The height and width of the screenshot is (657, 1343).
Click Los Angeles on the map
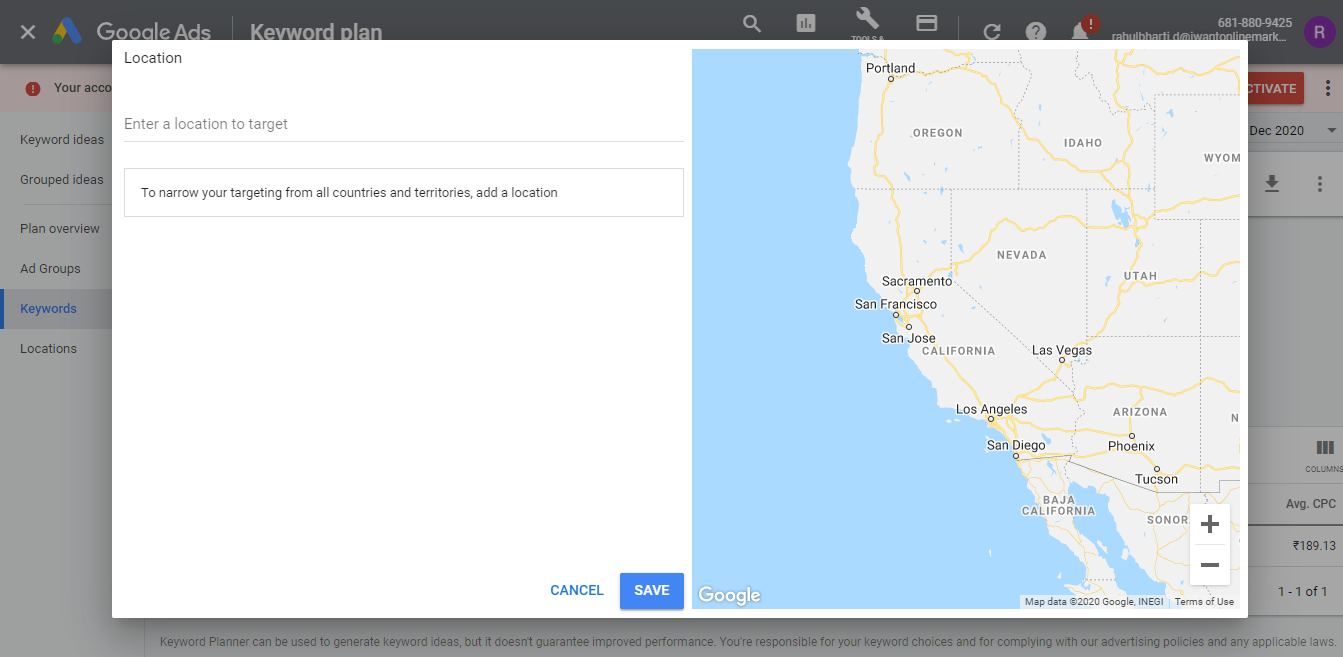point(991,410)
